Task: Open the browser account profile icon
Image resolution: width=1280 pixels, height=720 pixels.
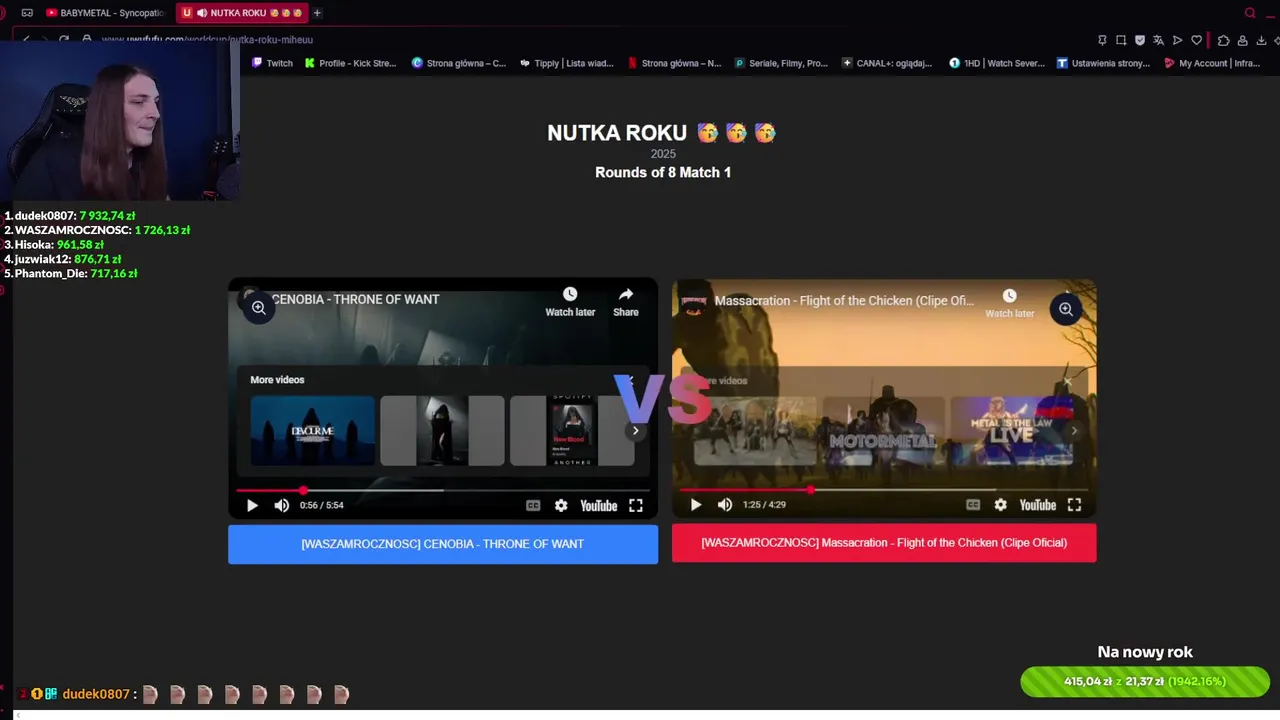Action: pos(1242,40)
